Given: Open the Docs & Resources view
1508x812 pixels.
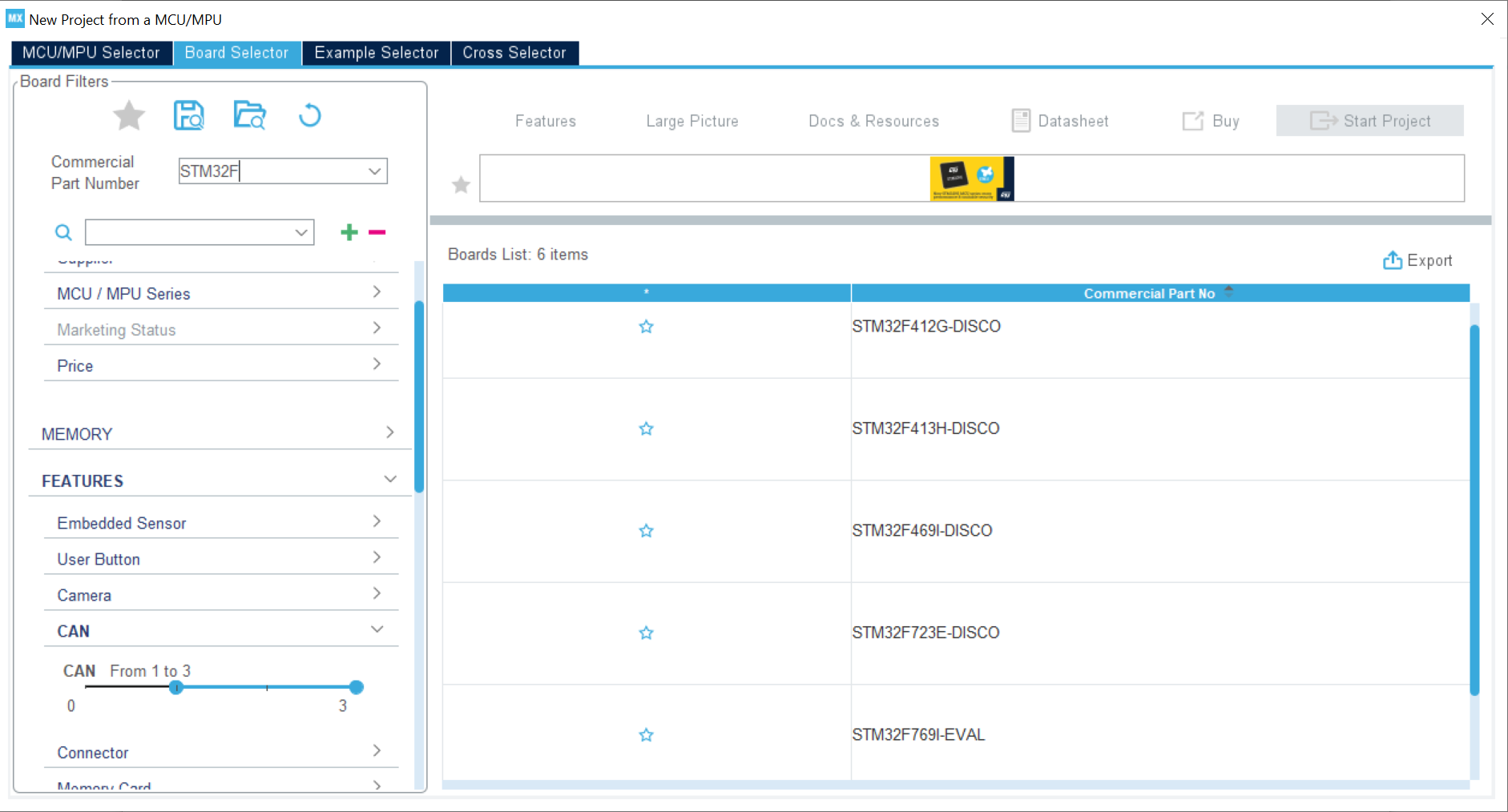Looking at the screenshot, I should click(873, 121).
